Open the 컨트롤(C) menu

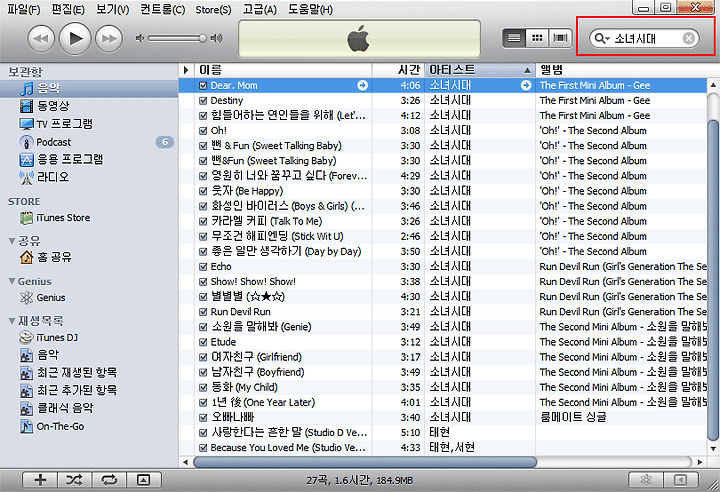click(x=163, y=9)
